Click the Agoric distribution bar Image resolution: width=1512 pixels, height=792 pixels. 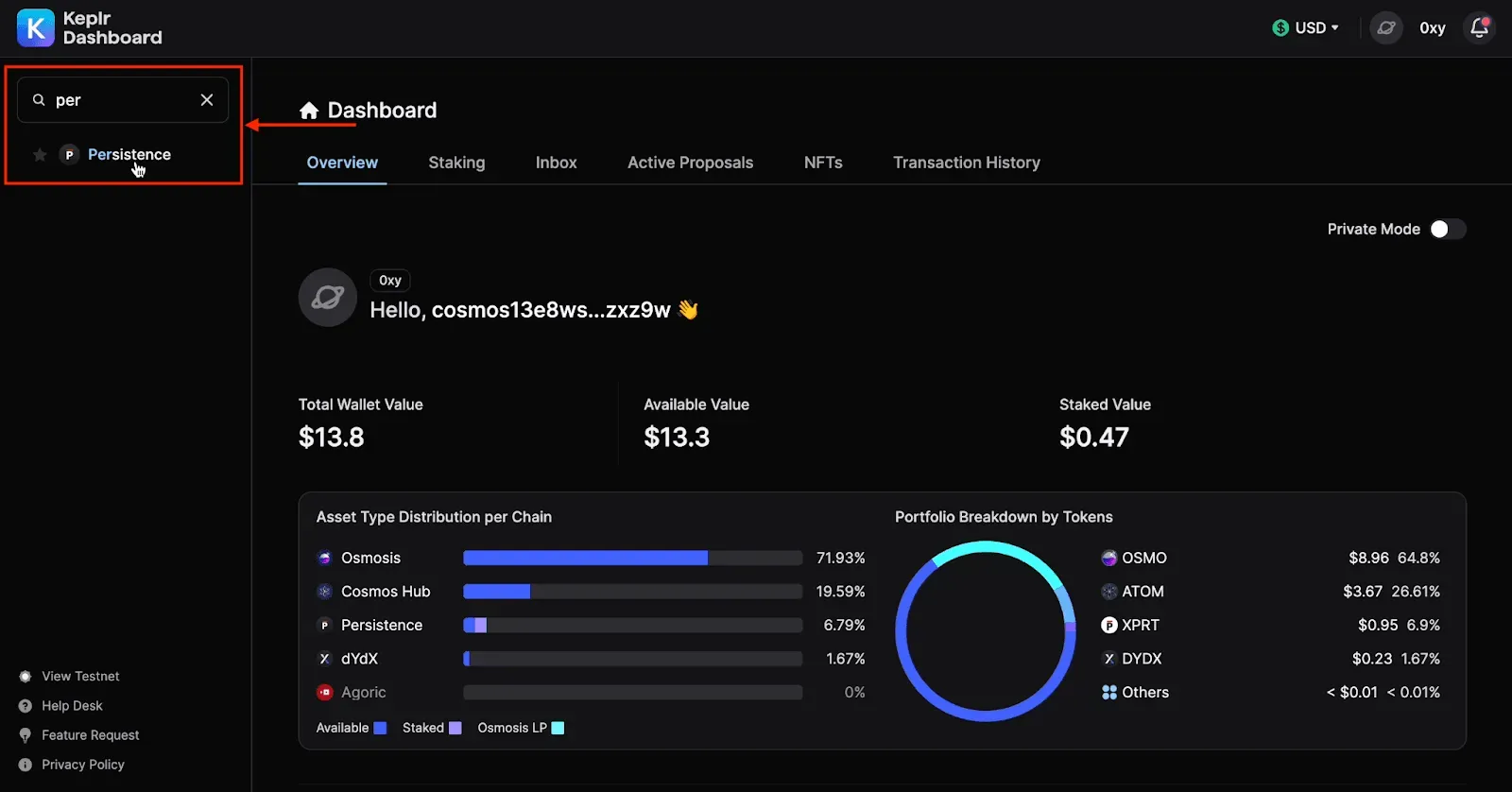[632, 693]
